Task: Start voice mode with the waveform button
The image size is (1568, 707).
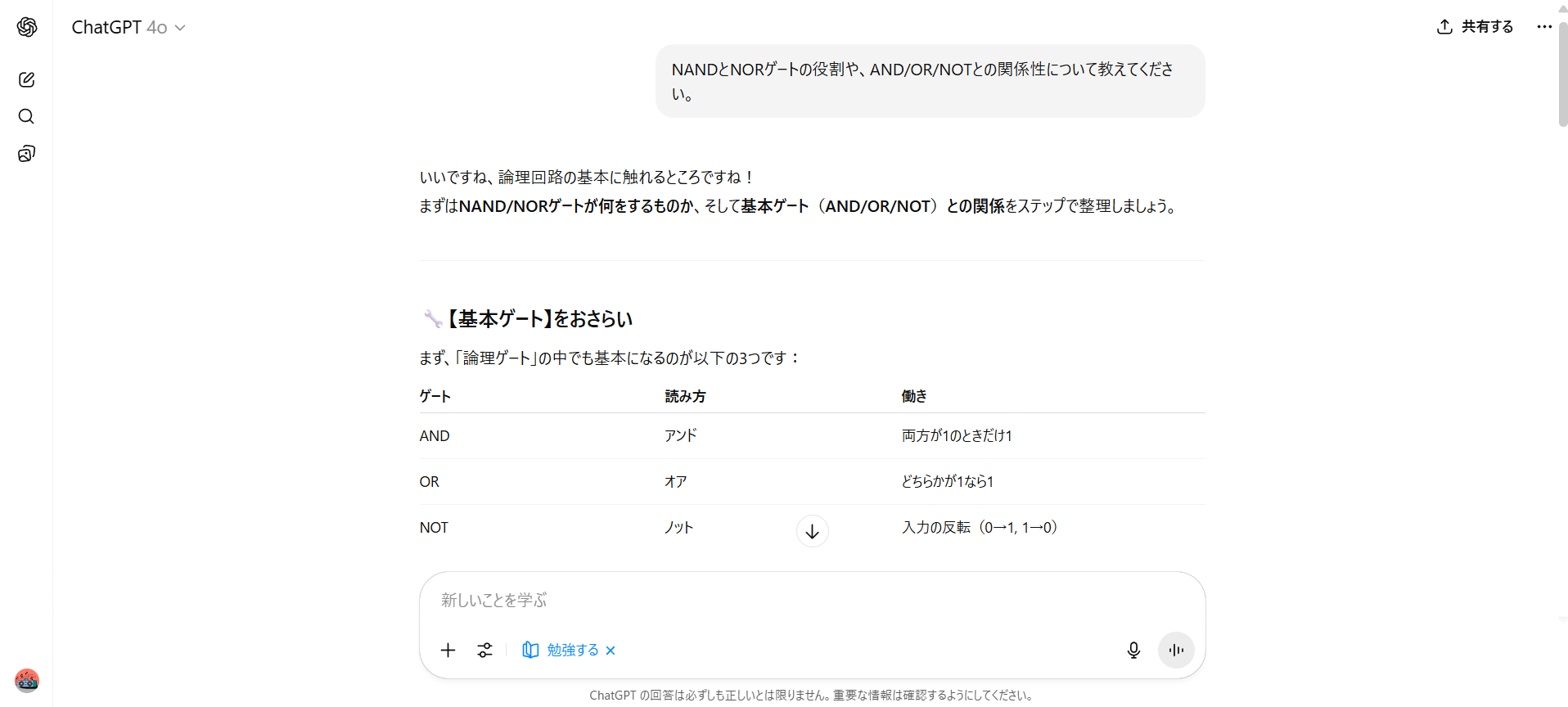Action: [x=1176, y=650]
